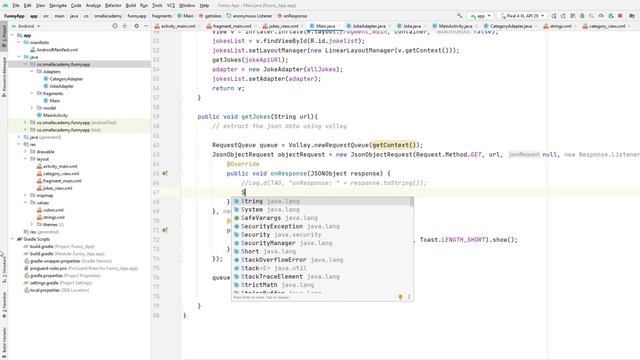
Task: Collapse the Adapters package
Action: click(32, 71)
